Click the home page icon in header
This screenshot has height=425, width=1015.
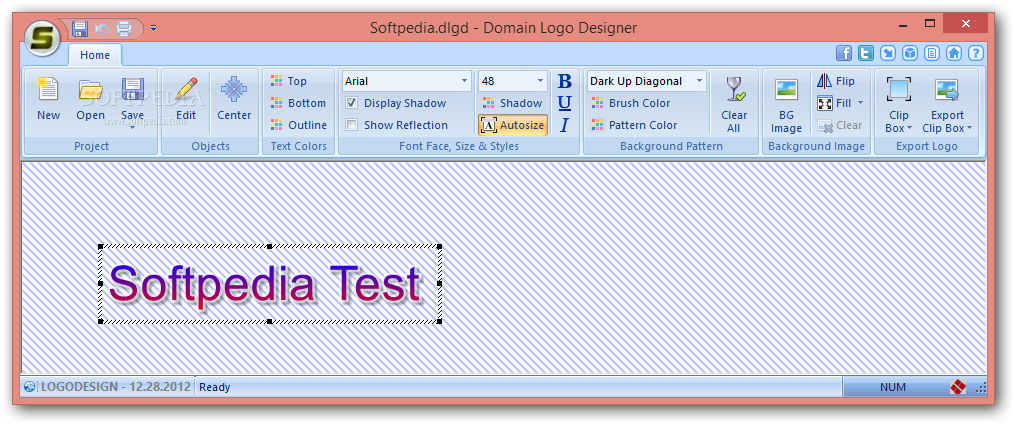[954, 53]
